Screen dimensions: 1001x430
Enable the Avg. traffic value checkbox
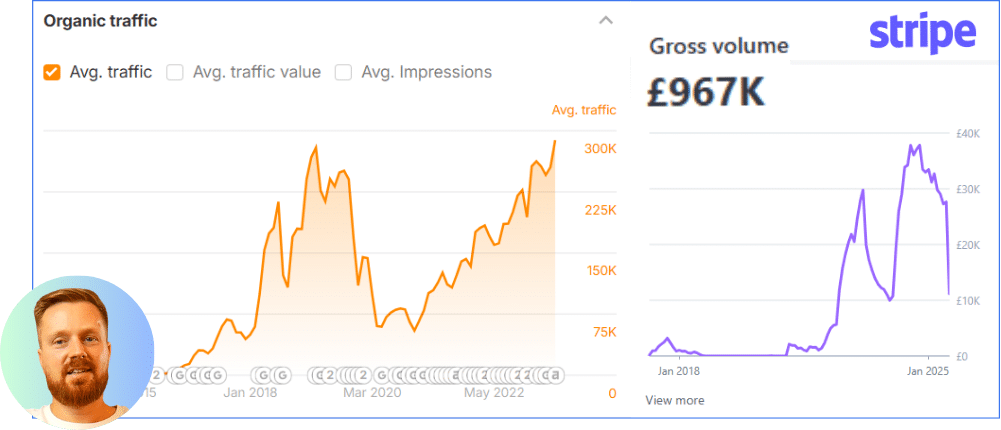(175, 72)
